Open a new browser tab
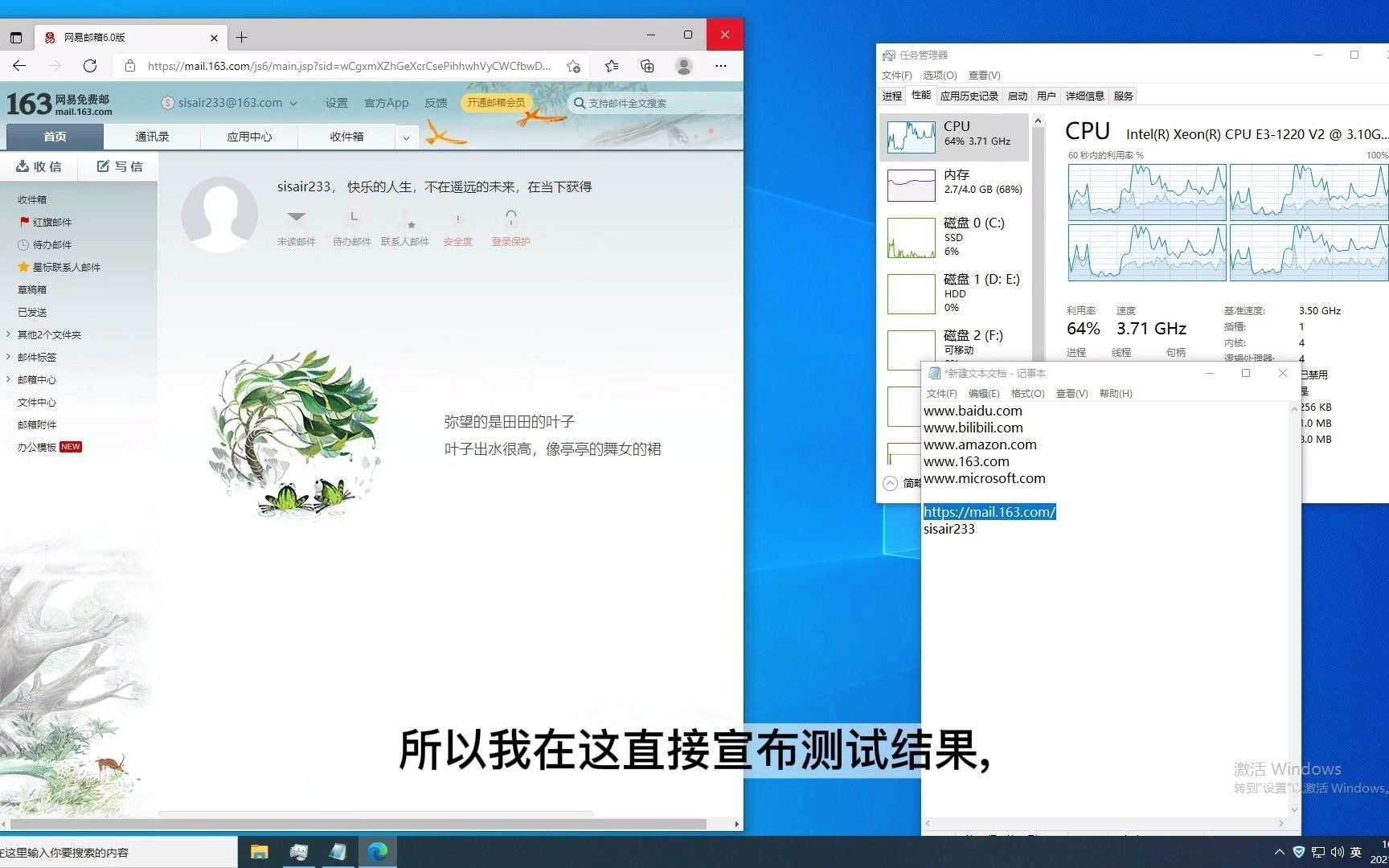Image resolution: width=1389 pixels, height=868 pixels. 242,37
